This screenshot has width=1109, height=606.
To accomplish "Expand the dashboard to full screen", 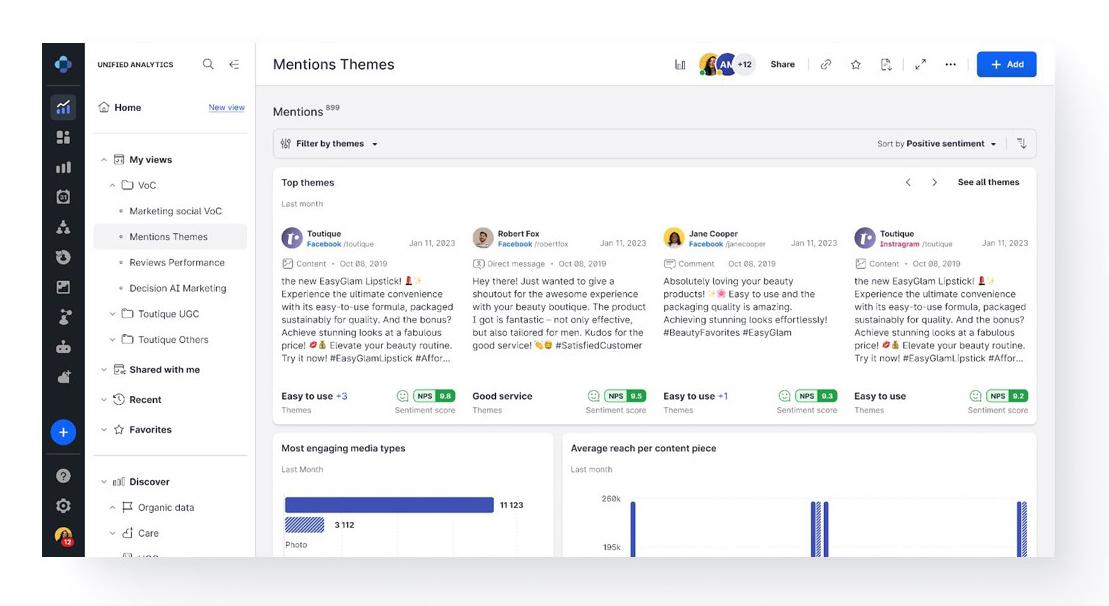I will click(x=920, y=64).
